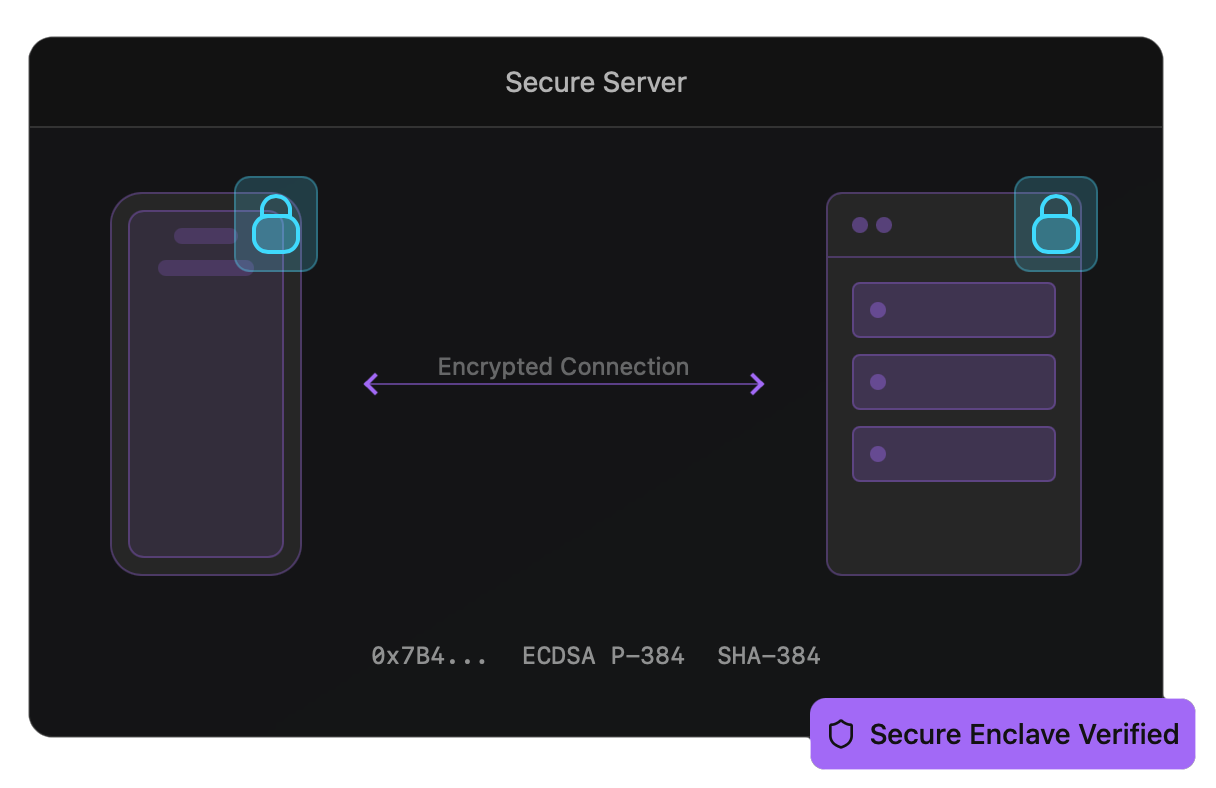Click the indicator dot in the middle server row
The image size is (1216, 788).
coord(878,382)
